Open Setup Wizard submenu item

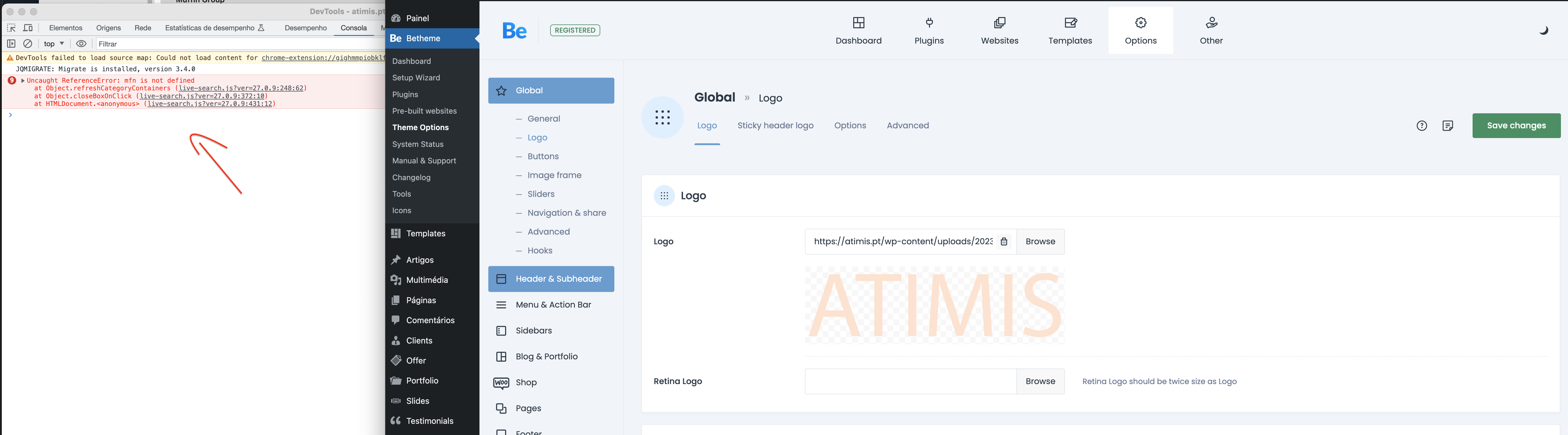(x=416, y=78)
